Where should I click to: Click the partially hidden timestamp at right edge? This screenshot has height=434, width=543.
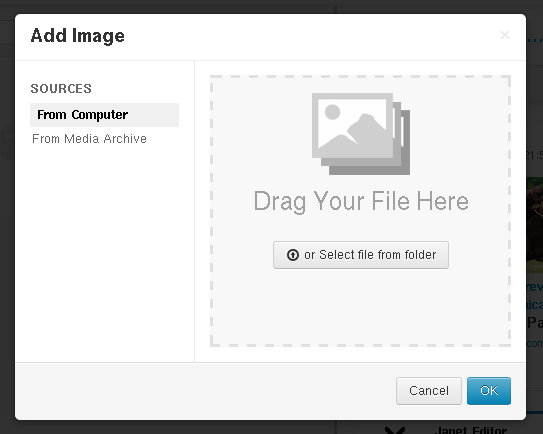pyautogui.click(x=534, y=155)
